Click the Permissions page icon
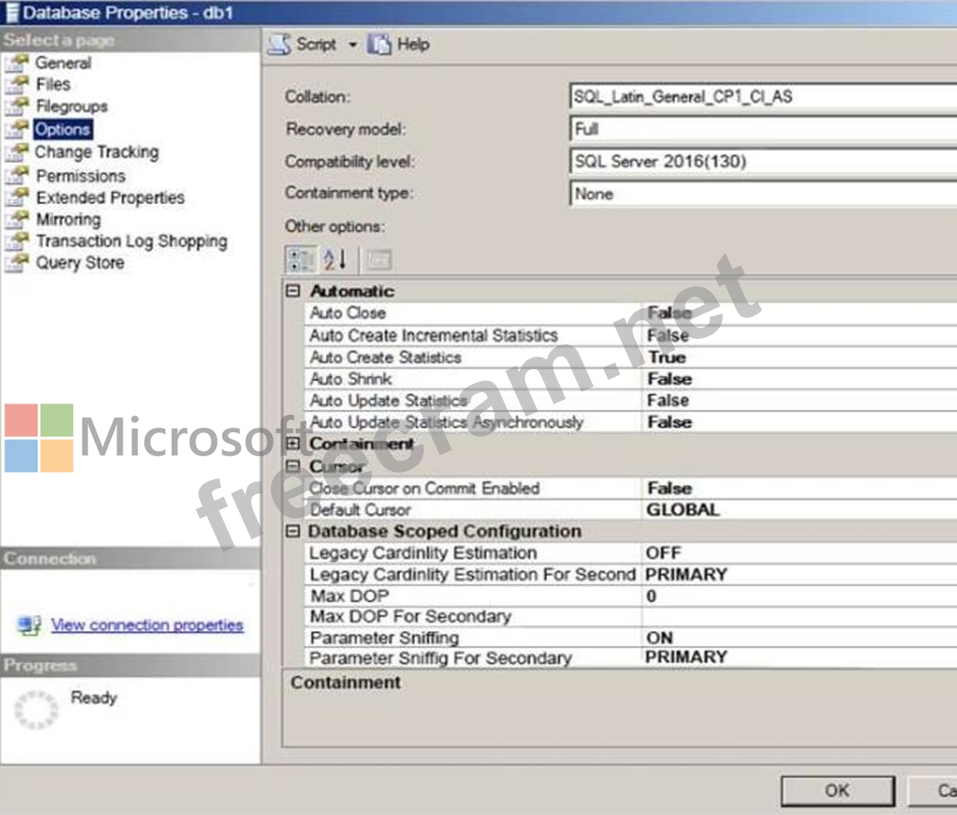Viewport: 957px width, 815px height. coord(17,175)
